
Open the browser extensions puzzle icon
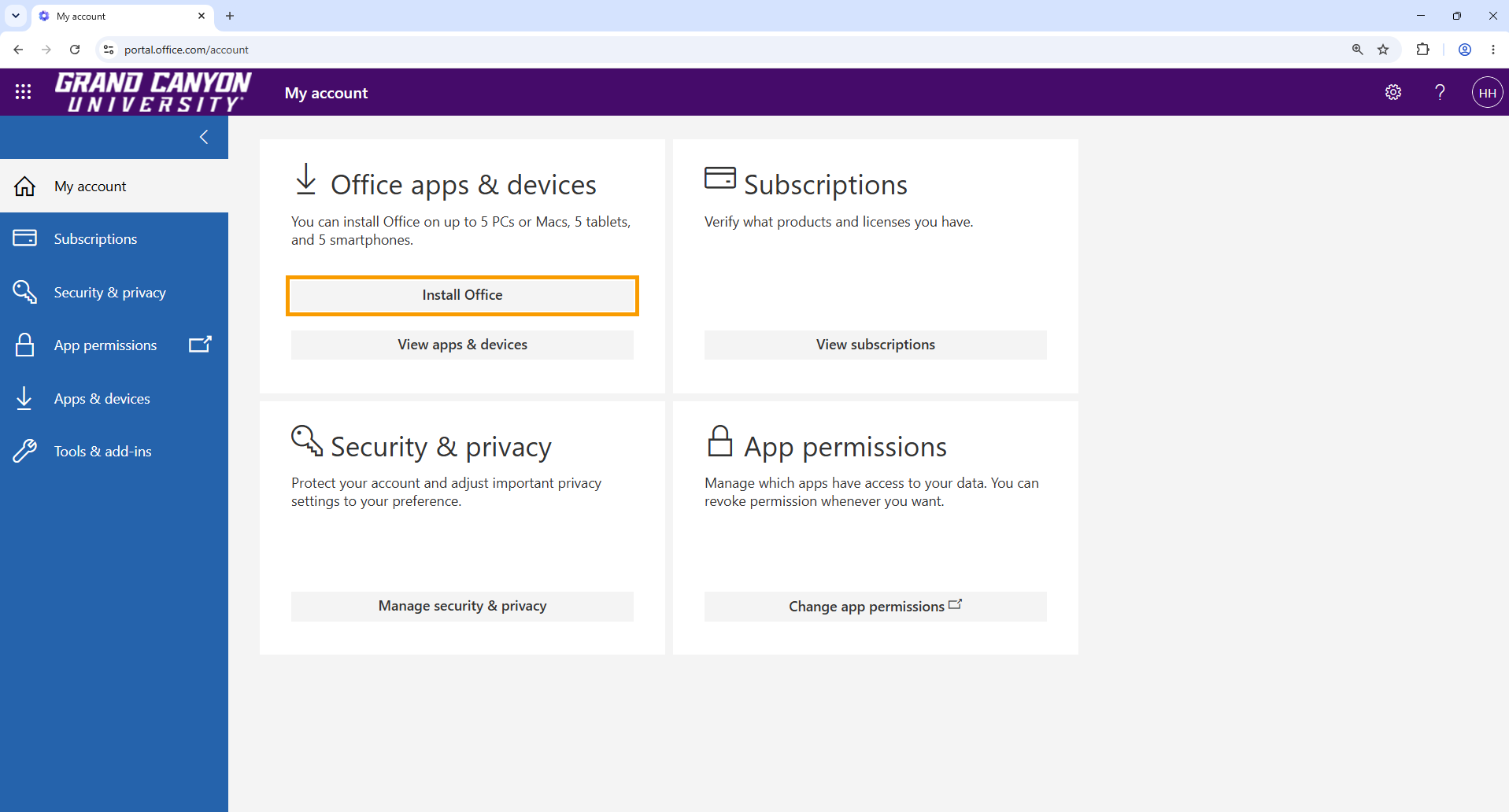[1422, 50]
